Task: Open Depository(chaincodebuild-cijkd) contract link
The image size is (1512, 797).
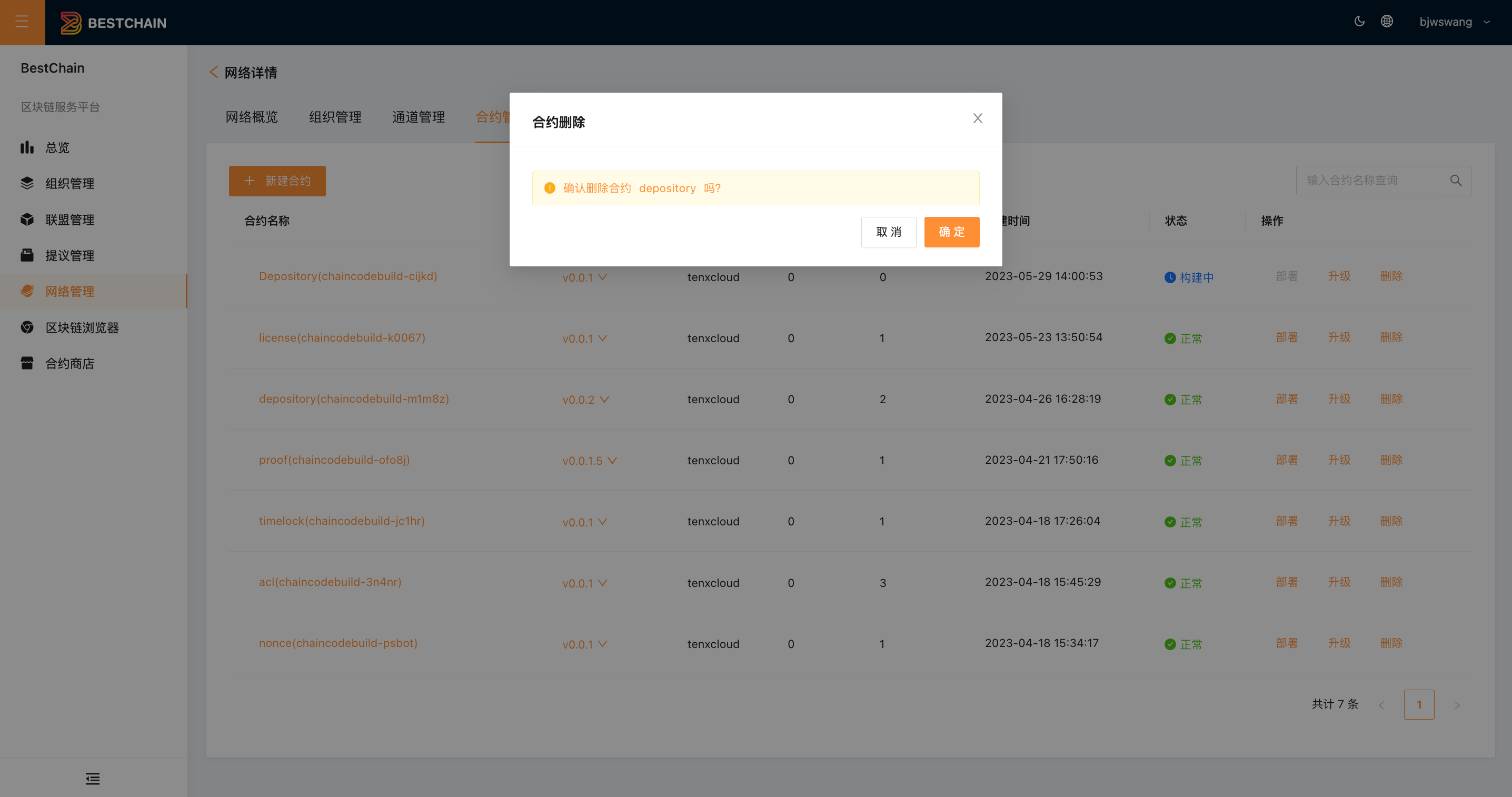Action: 348,276
